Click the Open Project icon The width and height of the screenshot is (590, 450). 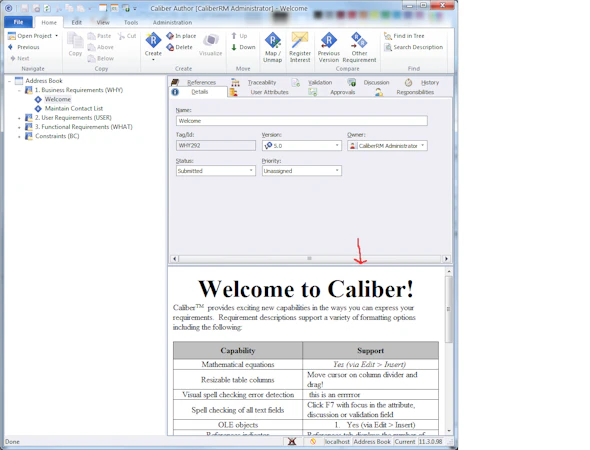pyautogui.click(x=12, y=36)
